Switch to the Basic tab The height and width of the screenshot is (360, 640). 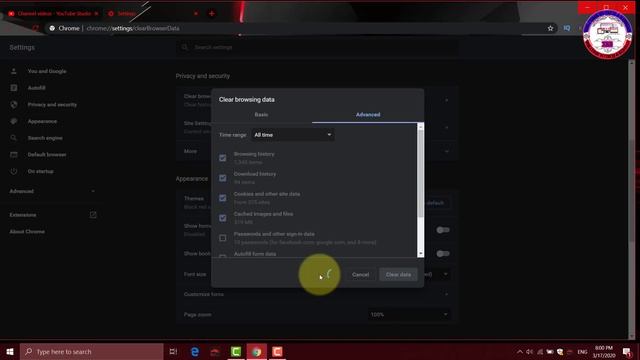[x=261, y=115]
